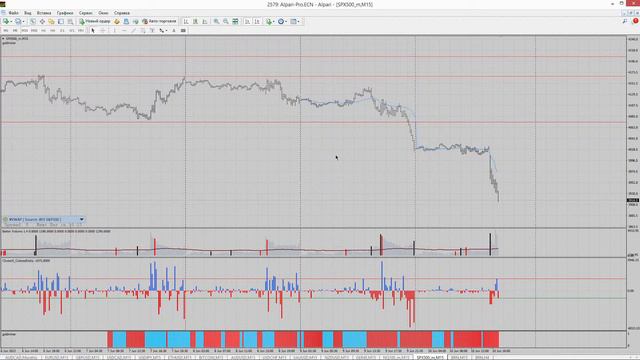
Task: Switch to the BTCUSD,M15 chart tab
Action: 211,357
